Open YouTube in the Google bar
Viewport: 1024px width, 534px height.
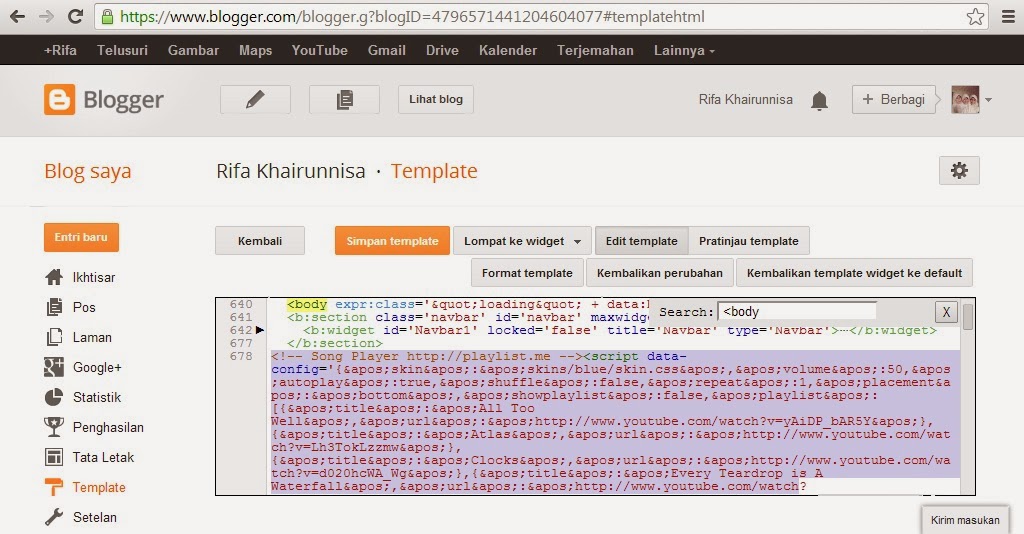pos(319,50)
